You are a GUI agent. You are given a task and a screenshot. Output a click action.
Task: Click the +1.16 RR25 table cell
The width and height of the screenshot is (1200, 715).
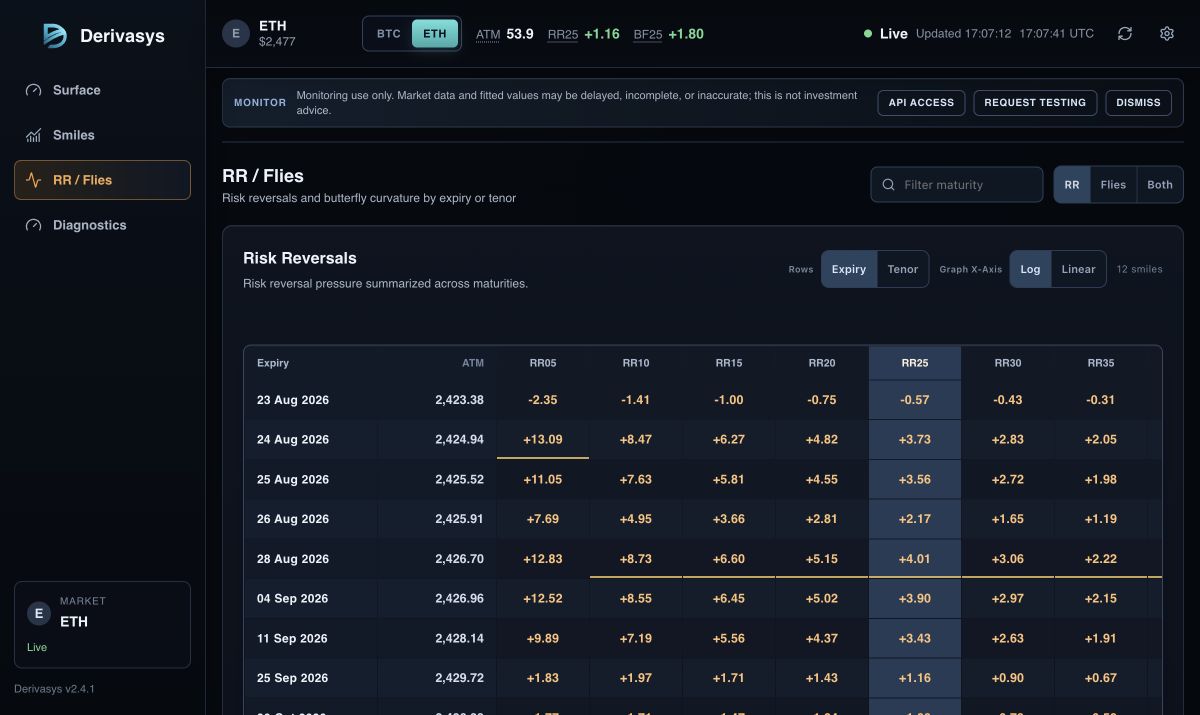tap(915, 678)
